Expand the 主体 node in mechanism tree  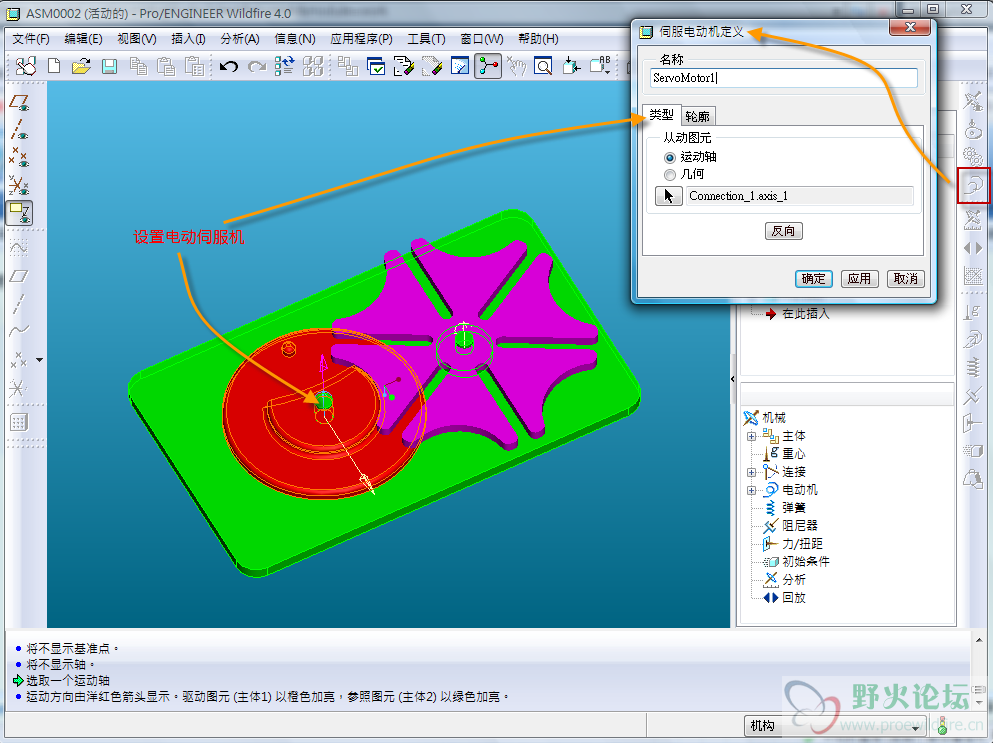tap(751, 436)
